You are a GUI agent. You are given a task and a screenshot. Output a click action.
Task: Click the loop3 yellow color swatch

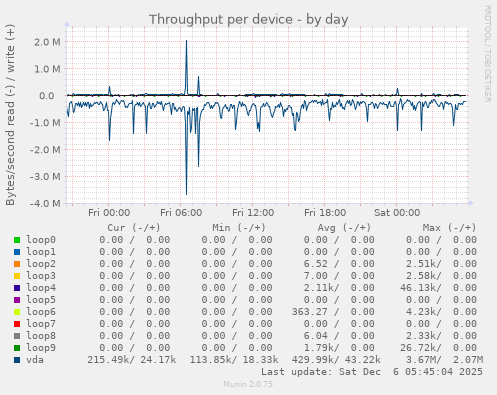tap(17, 276)
